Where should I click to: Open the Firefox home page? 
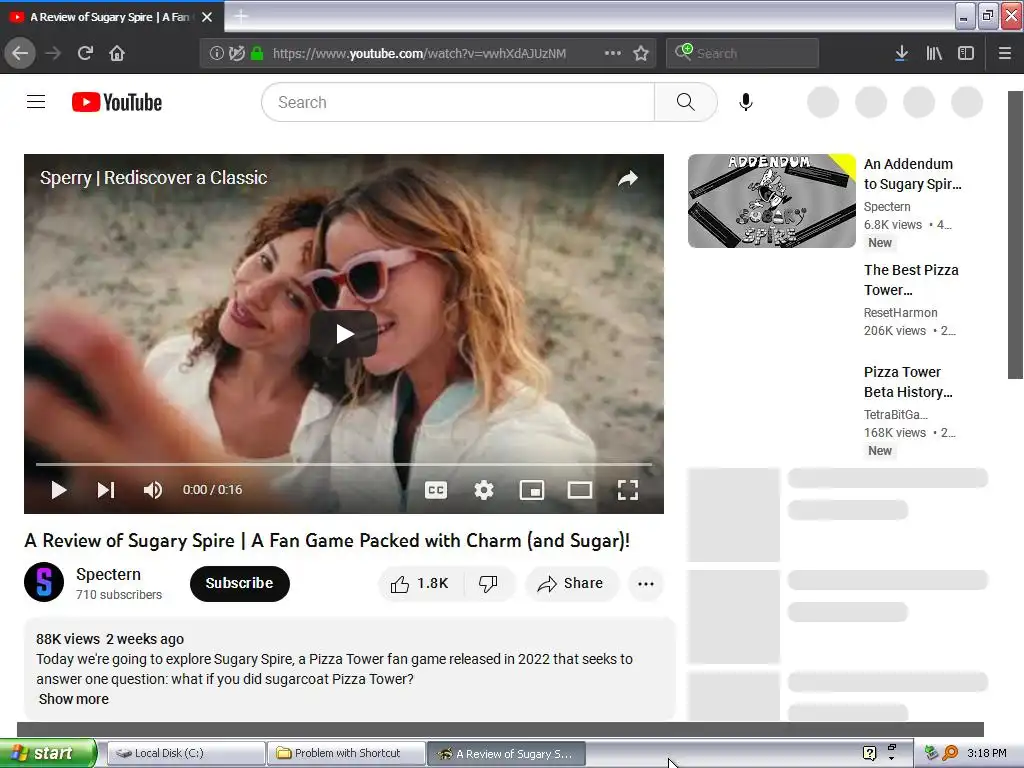click(x=117, y=53)
